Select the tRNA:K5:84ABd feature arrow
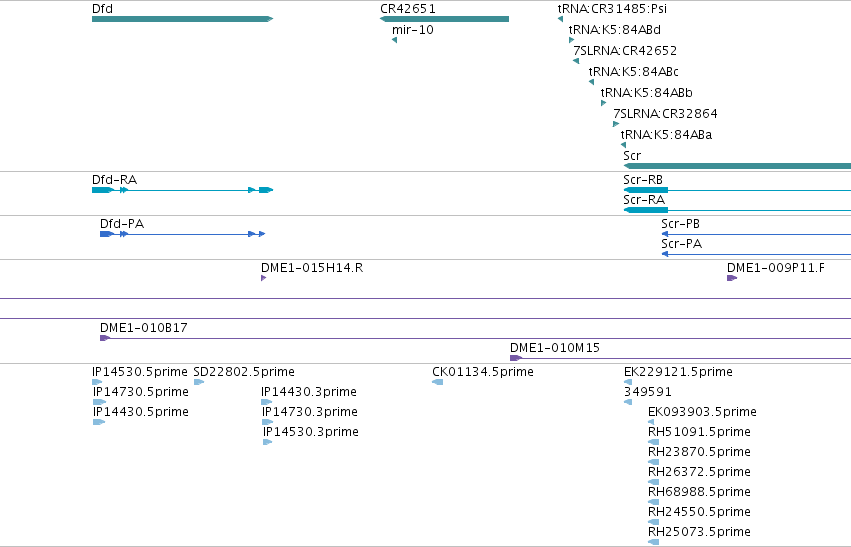This screenshot has width=851, height=547. click(x=571, y=40)
